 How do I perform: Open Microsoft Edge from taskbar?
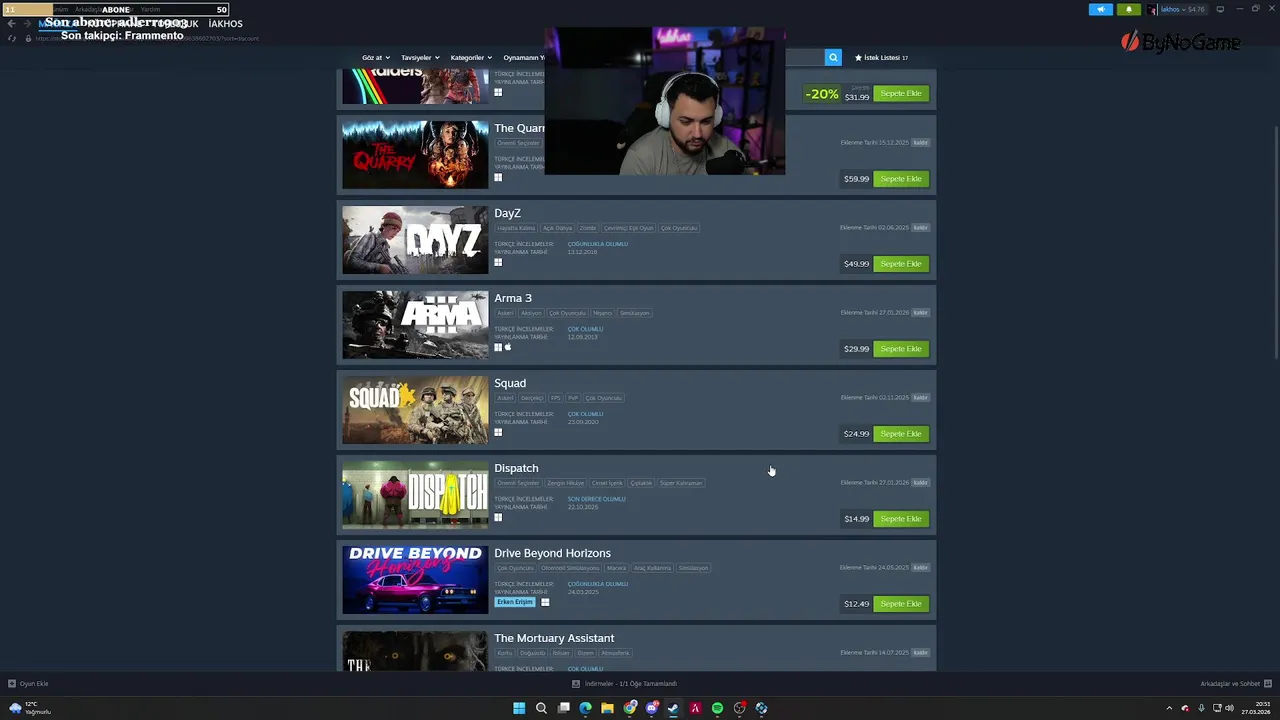click(585, 708)
